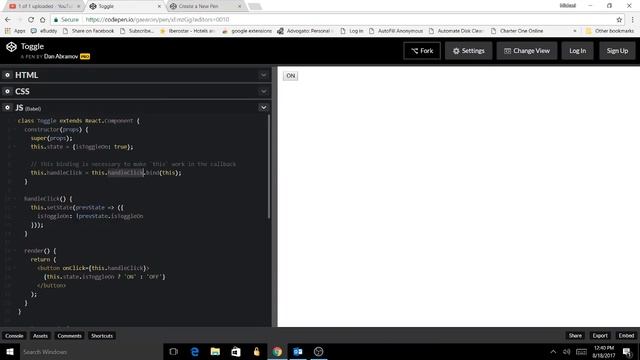Expand the HTML panel dropdown chevron
This screenshot has width=640, height=360.
coord(263,75)
